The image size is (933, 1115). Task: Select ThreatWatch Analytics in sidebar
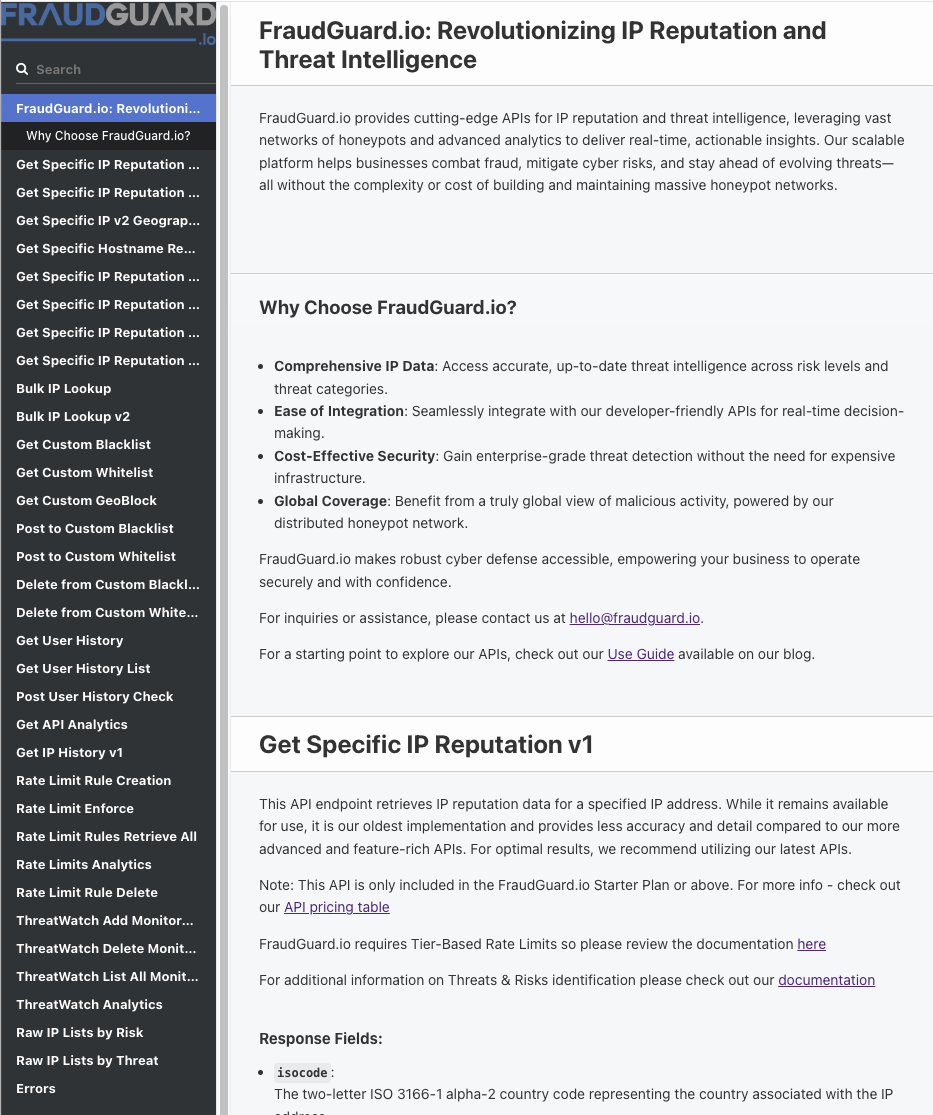pos(89,1004)
